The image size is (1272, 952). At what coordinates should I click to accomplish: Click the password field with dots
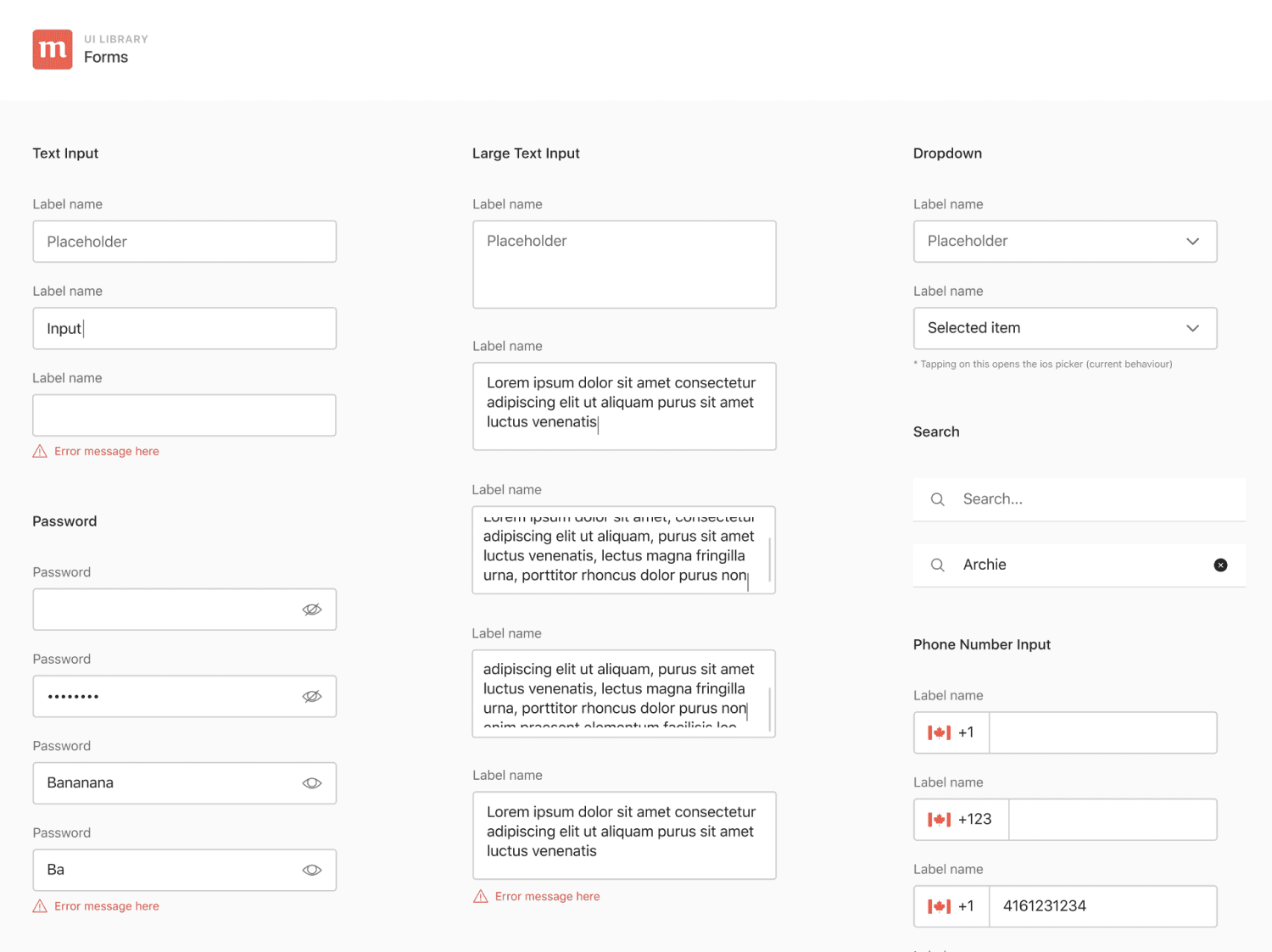tap(185, 696)
